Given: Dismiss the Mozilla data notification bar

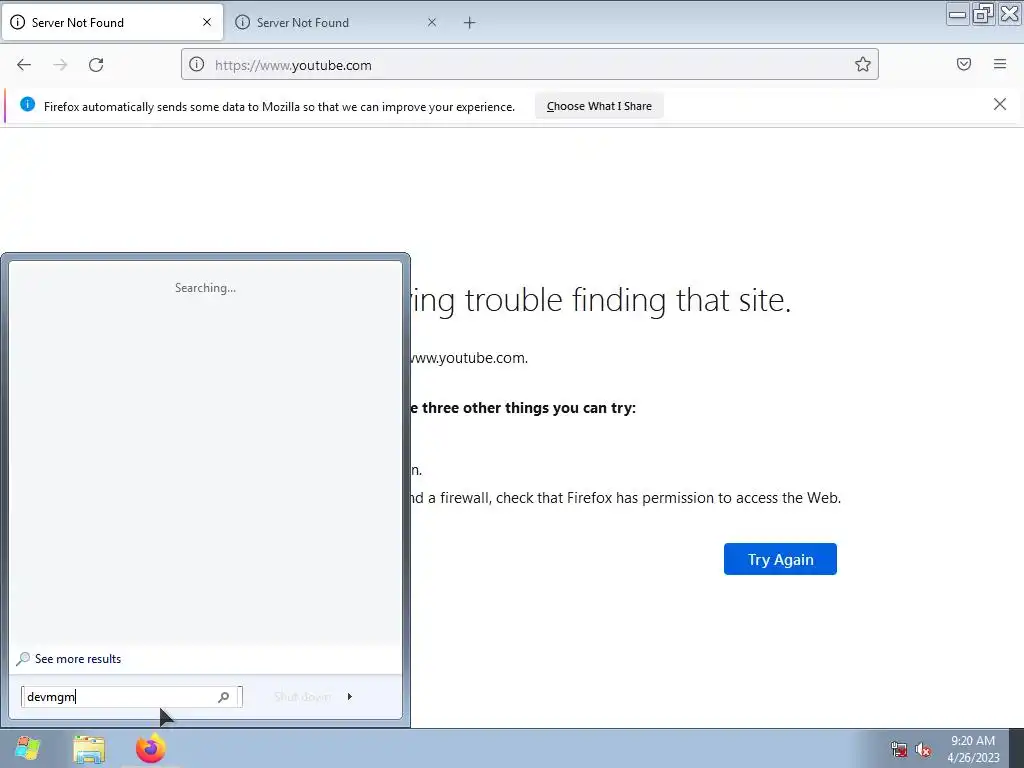Looking at the screenshot, I should click(1000, 104).
